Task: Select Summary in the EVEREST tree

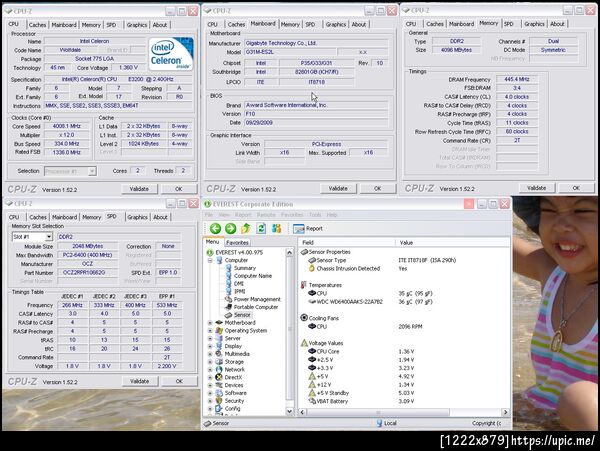Action: (245, 268)
